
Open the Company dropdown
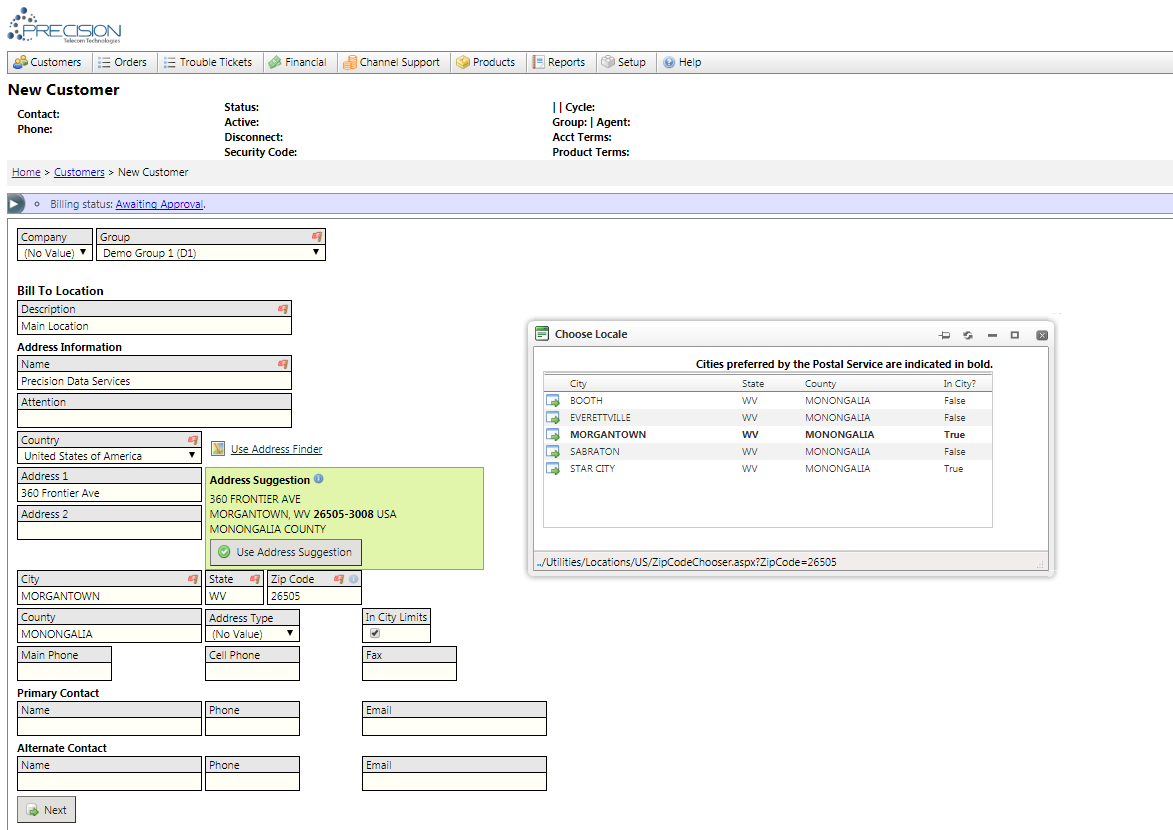[x=55, y=253]
